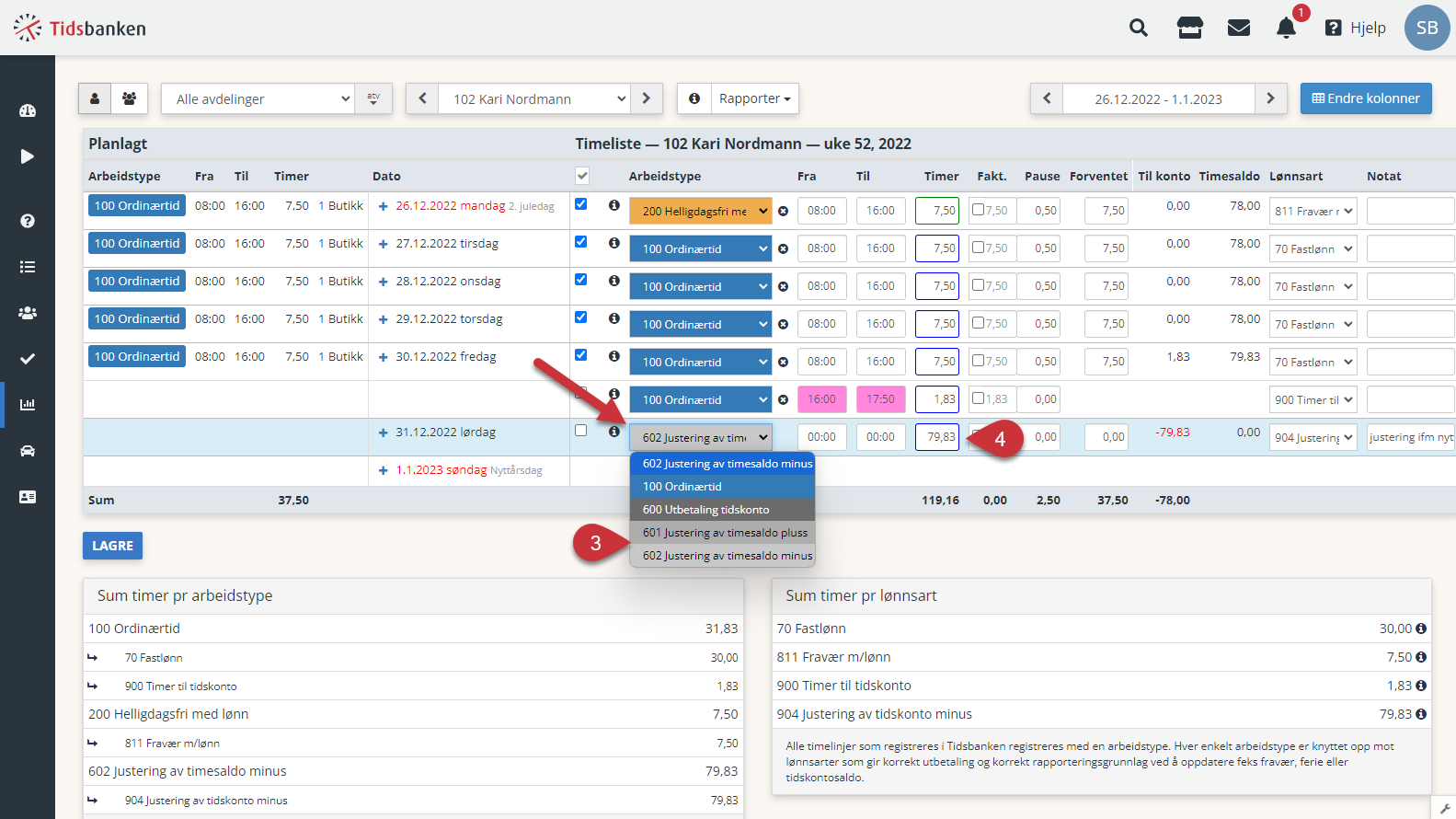The height and width of the screenshot is (819, 1456).
Task: Open the search magnifier in header
Action: coord(1139,28)
